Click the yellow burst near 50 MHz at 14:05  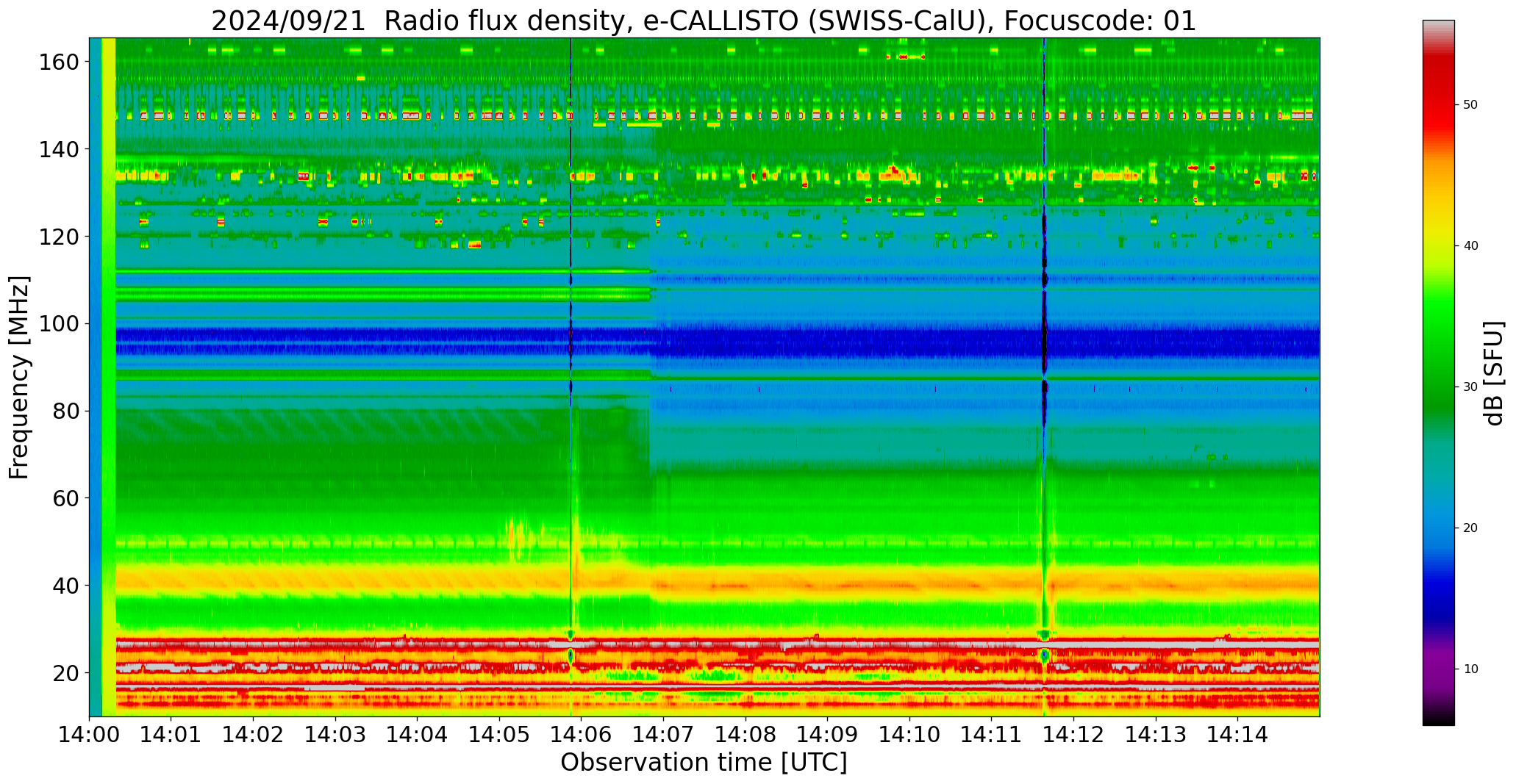click(x=519, y=539)
